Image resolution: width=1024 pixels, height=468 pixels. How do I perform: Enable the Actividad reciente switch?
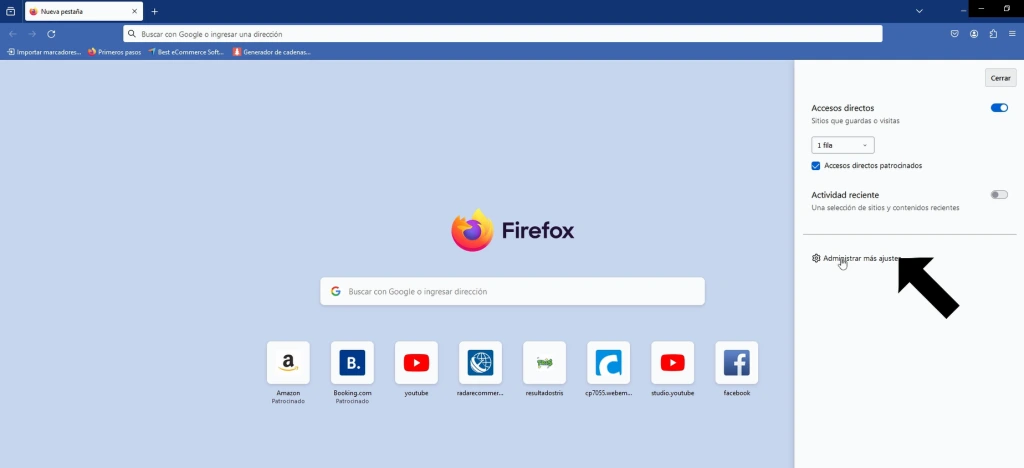click(x=999, y=195)
